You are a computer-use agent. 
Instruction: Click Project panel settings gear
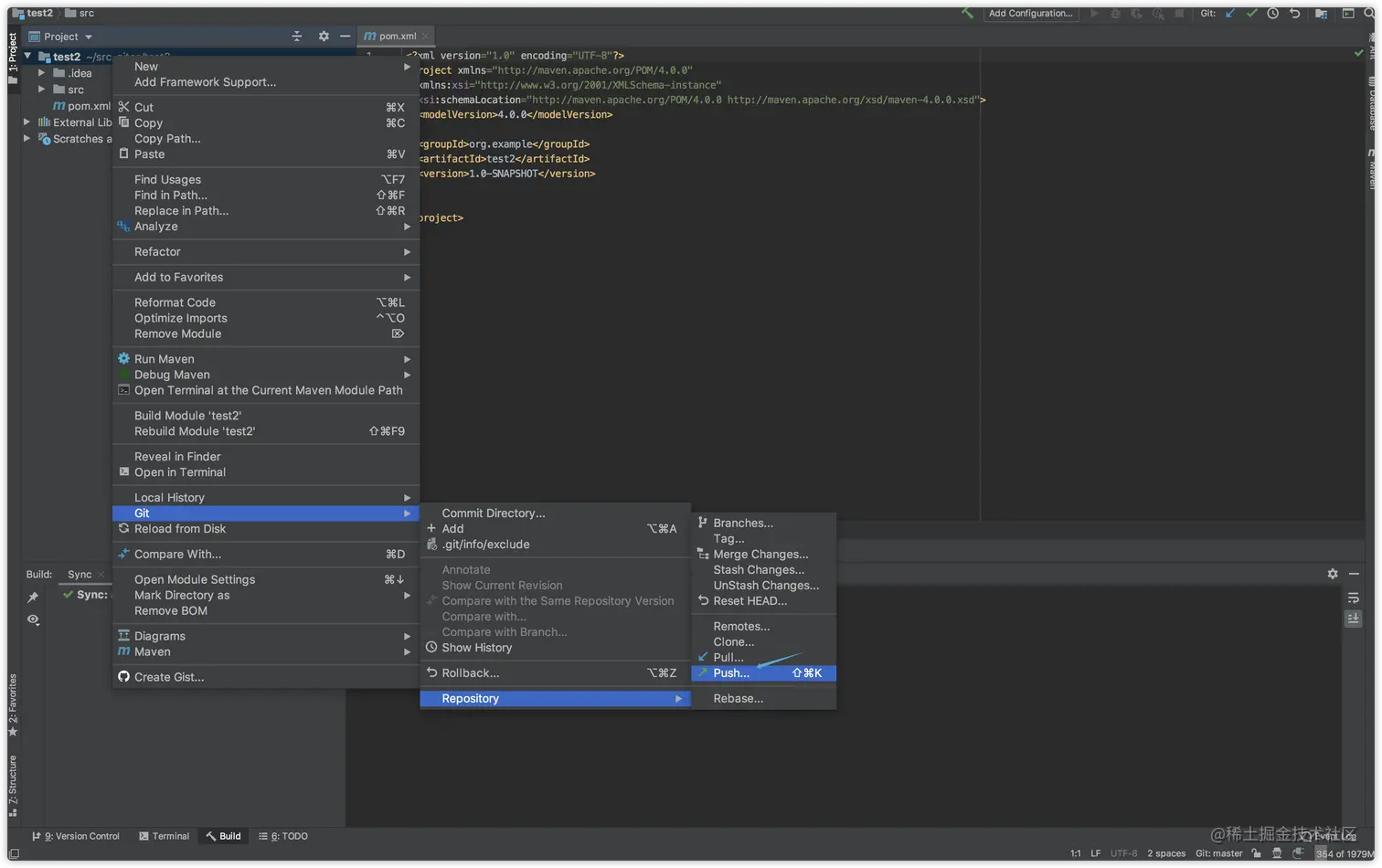coord(324,37)
